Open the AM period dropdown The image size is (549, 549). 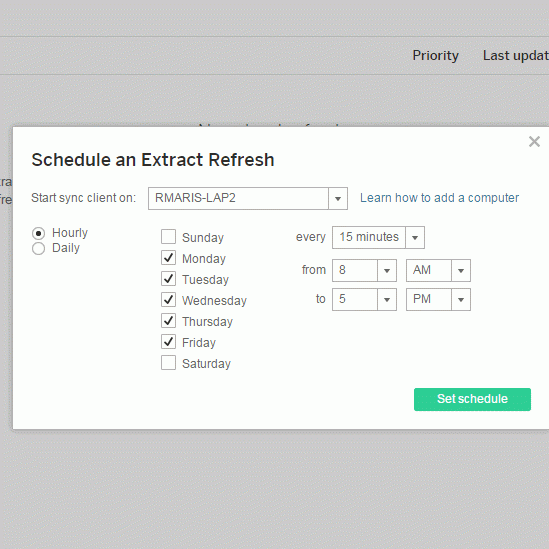pos(438,270)
